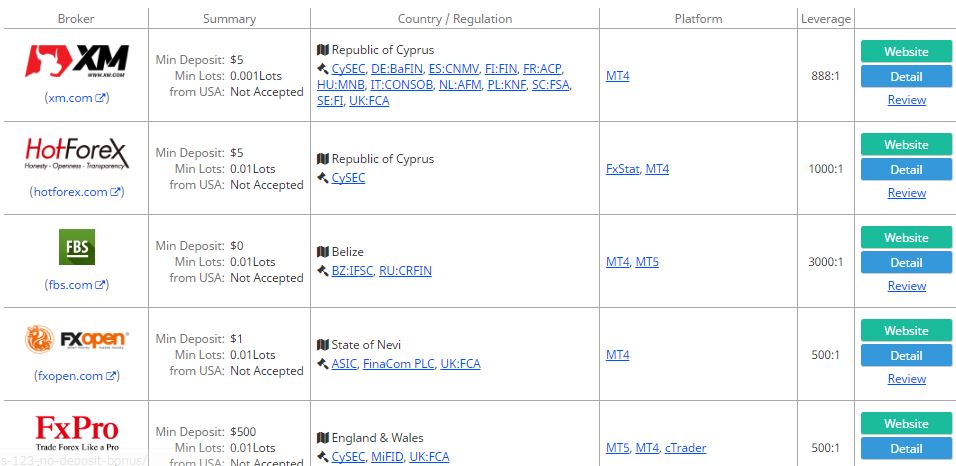Image resolution: width=956 pixels, height=466 pixels.
Task: Click external link icon beside fxopen.com
Action: point(110,376)
